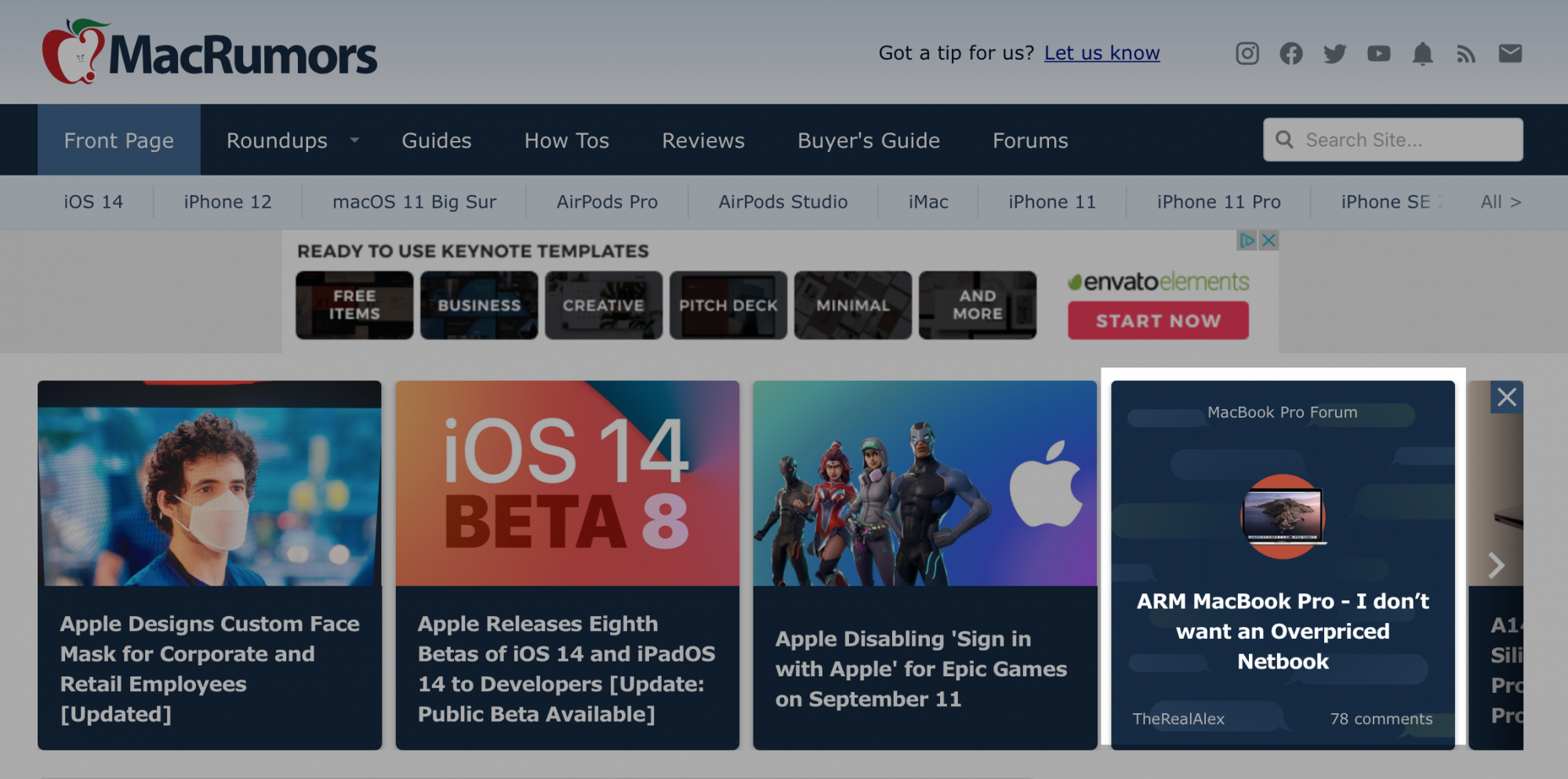The height and width of the screenshot is (779, 1568).
Task: Open the Reviews section
Action: [x=703, y=140]
